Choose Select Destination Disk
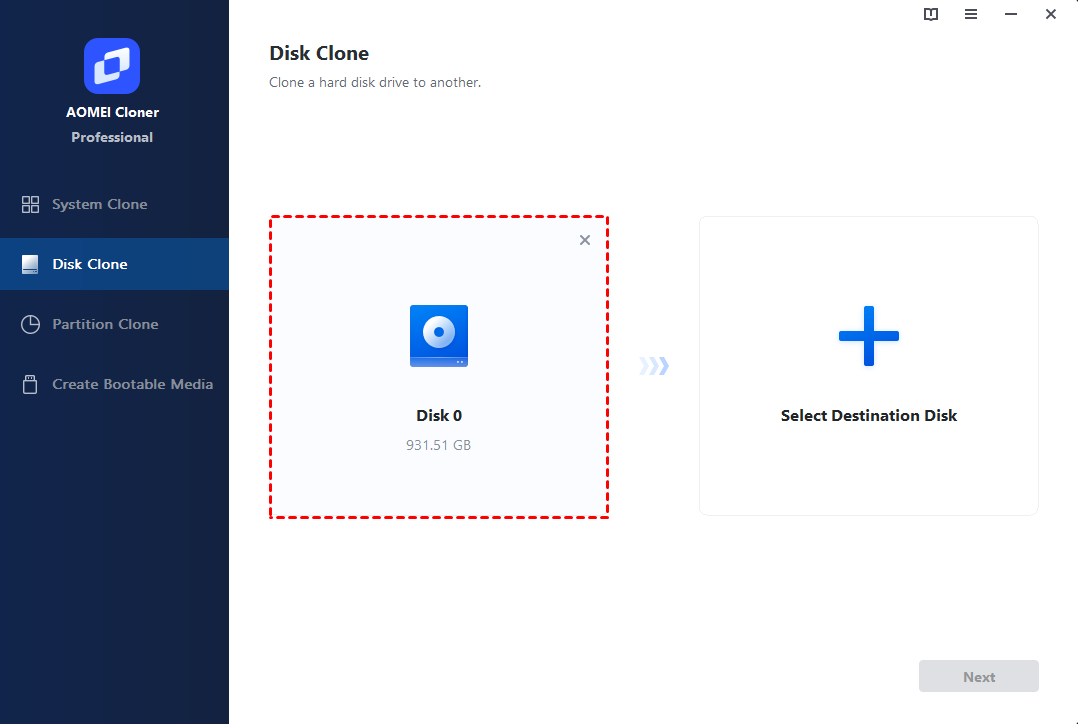Screen dimensions: 1078x724 [869, 366]
